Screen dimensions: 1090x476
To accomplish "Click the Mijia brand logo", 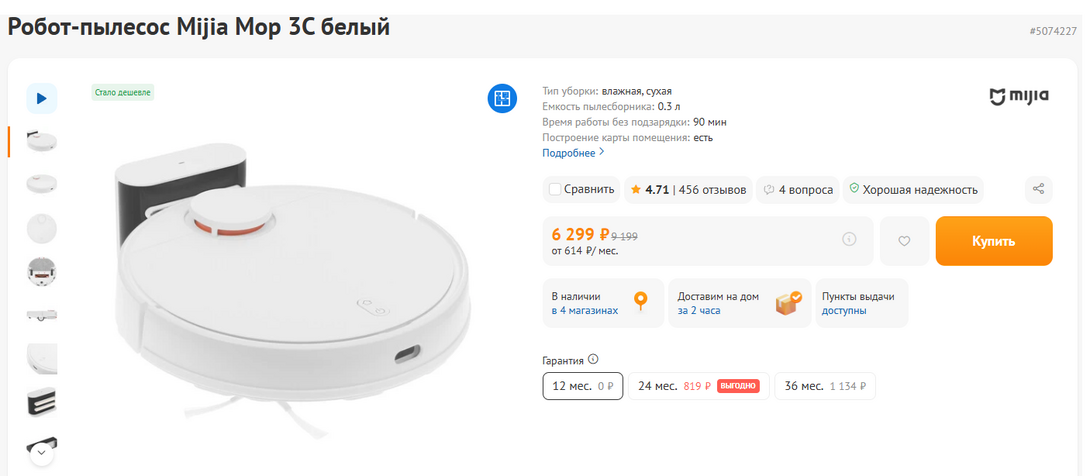I will [1019, 96].
